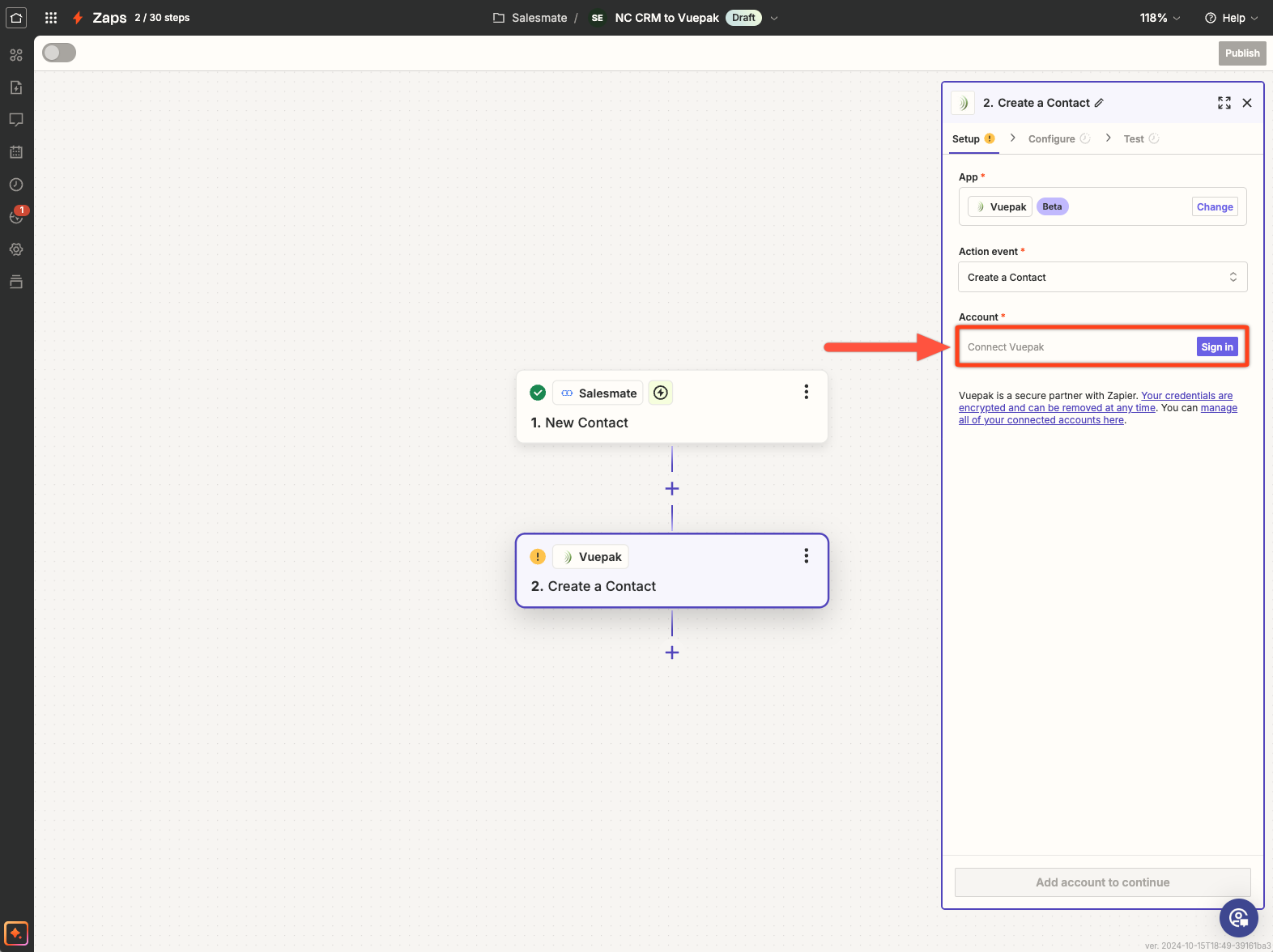Open the Zap history clock icon
This screenshot has width=1273, height=952.
pos(16,185)
